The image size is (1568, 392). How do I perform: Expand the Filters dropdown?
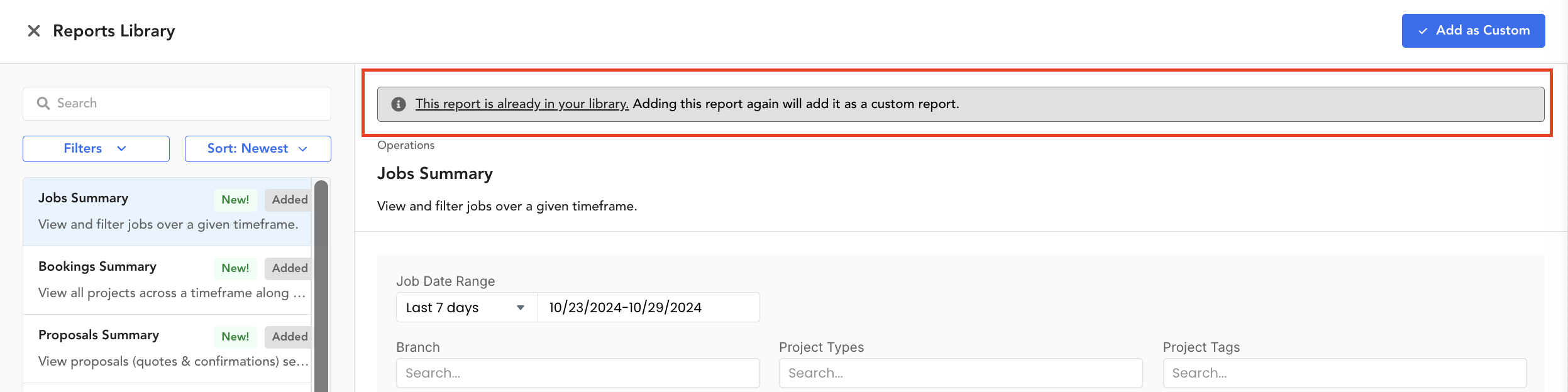pyautogui.click(x=96, y=149)
